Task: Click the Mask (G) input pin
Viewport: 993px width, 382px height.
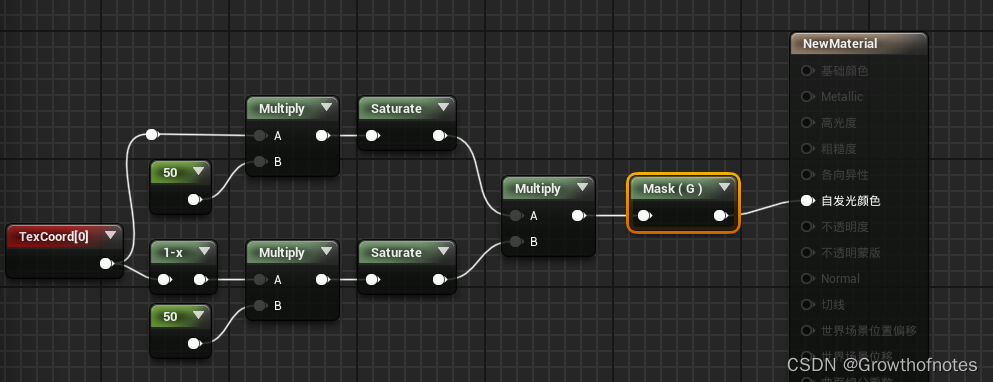Action: point(644,215)
